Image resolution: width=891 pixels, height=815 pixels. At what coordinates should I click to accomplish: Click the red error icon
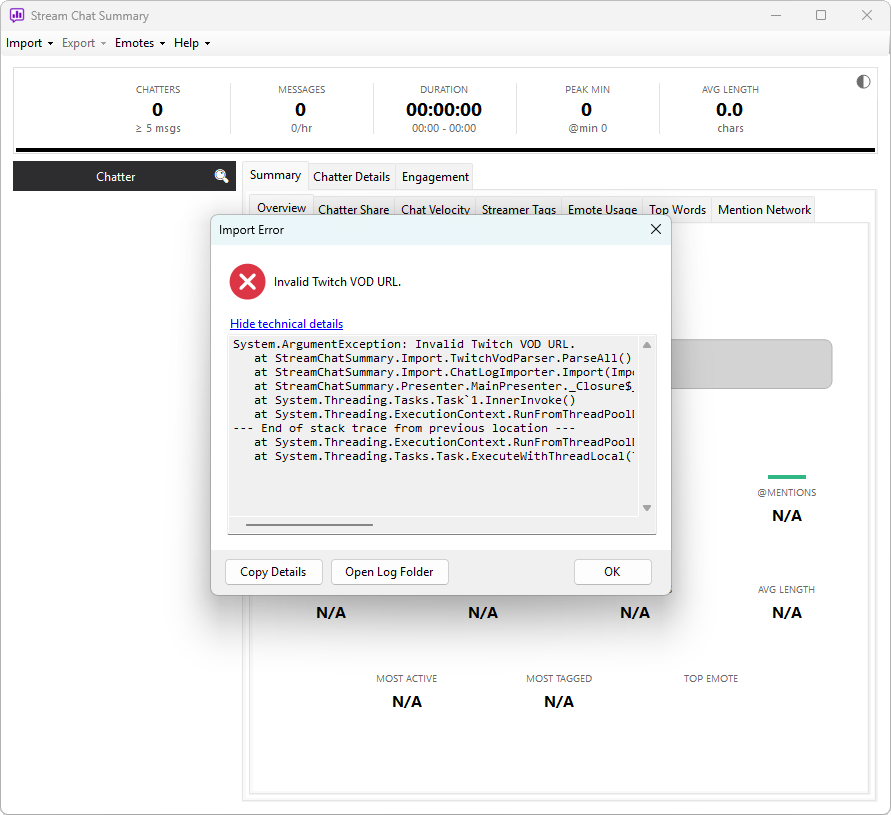pos(247,281)
